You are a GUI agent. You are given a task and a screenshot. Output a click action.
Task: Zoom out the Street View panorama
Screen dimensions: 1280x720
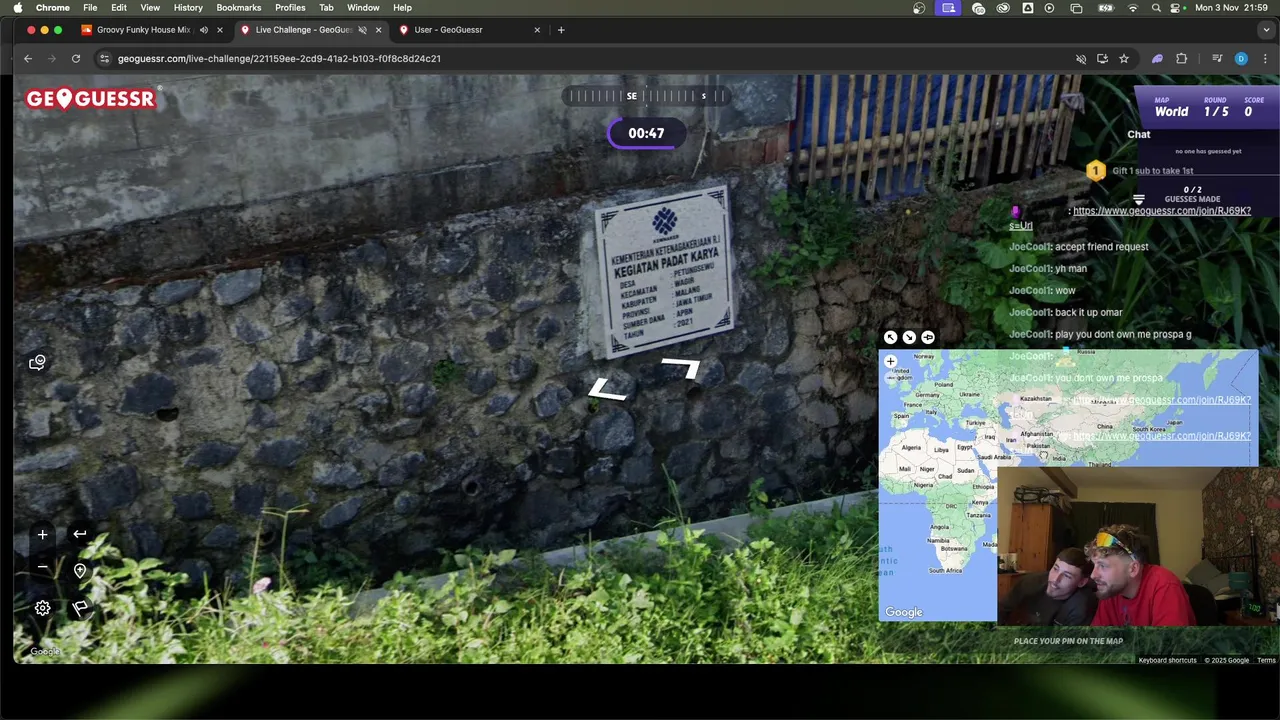pyautogui.click(x=42, y=567)
